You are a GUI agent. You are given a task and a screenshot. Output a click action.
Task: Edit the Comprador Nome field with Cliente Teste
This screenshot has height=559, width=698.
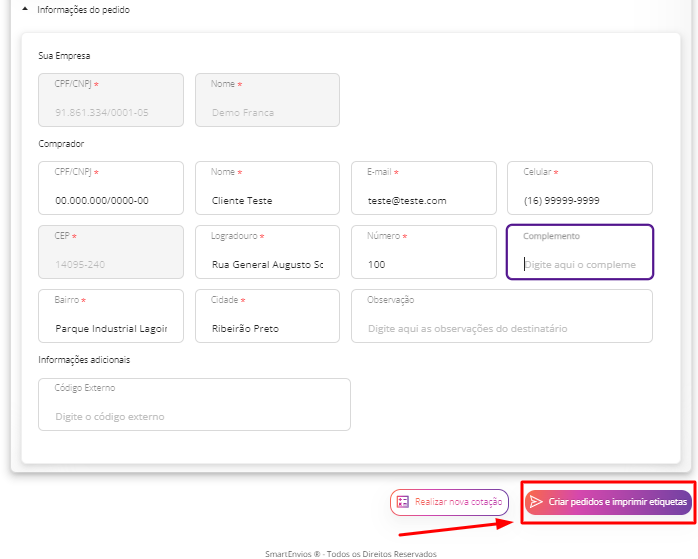(267, 188)
